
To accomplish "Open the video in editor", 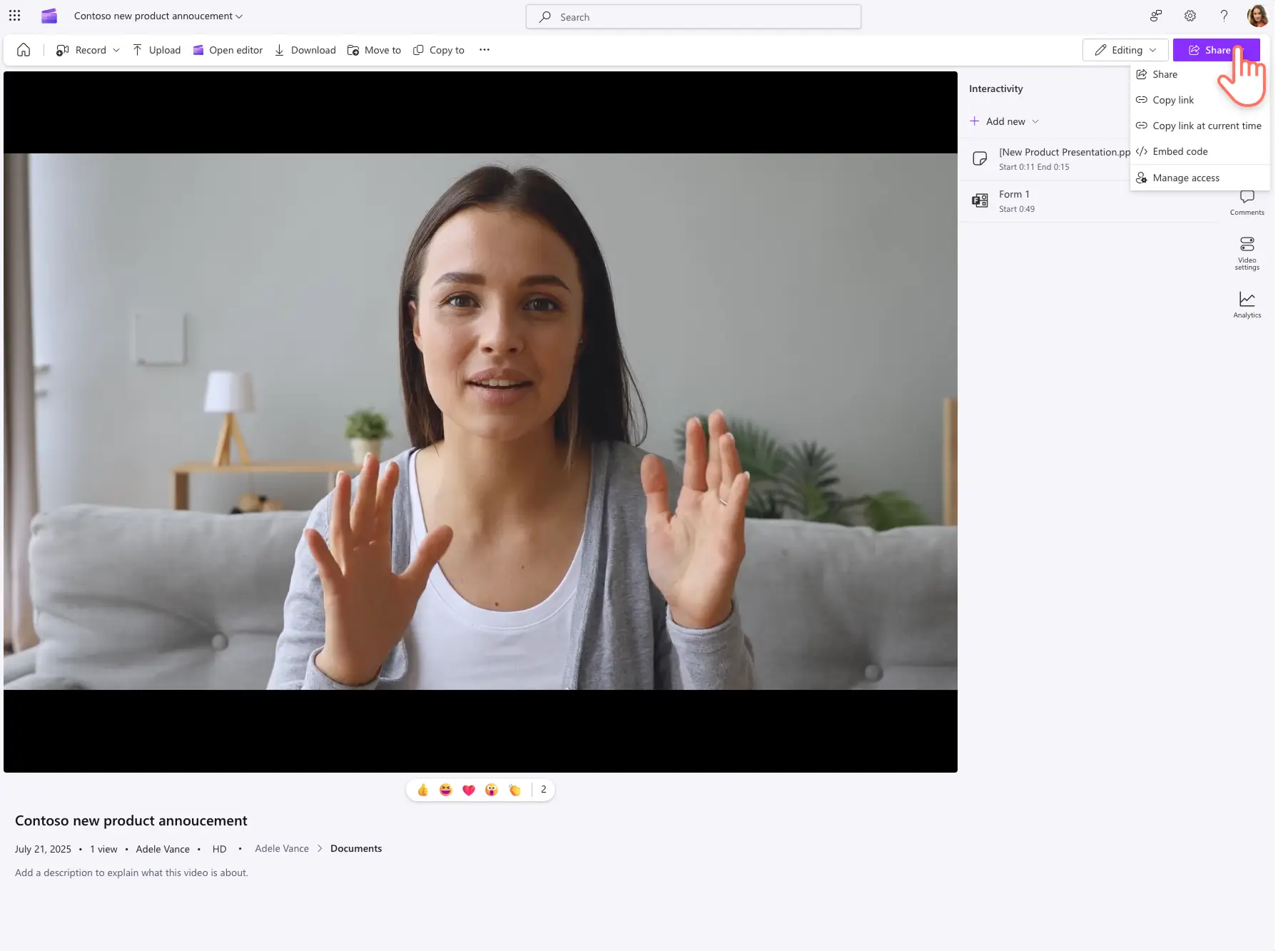I will point(228,50).
